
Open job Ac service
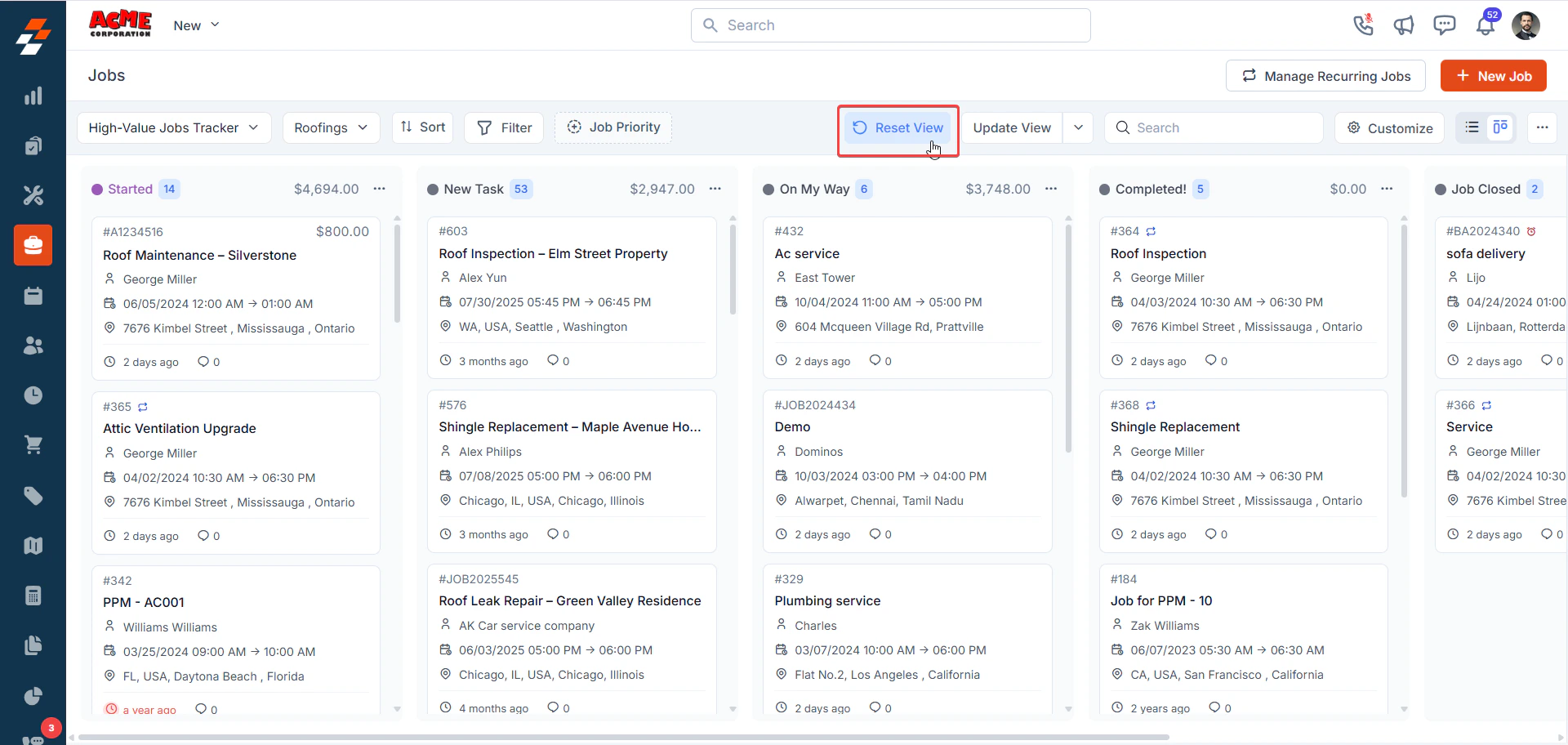coord(807,254)
